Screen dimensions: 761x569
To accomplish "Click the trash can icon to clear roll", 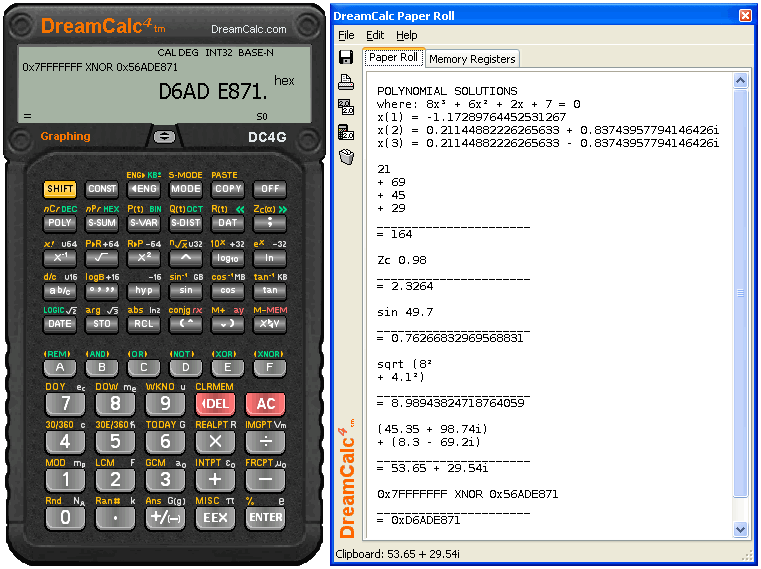I will tap(346, 157).
